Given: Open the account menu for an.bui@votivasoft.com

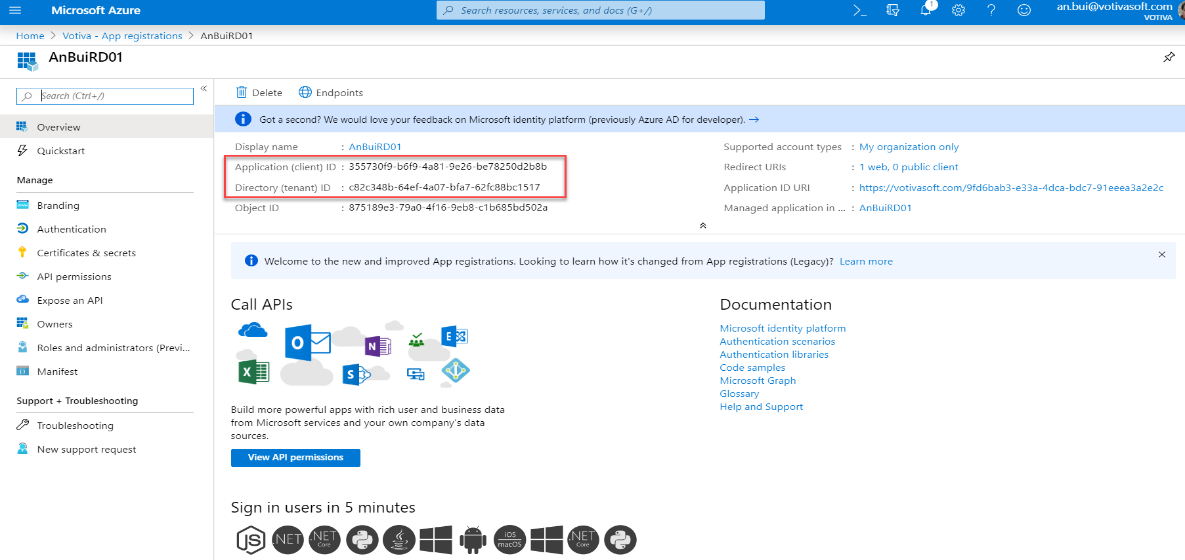Looking at the screenshot, I should (x=1119, y=11).
